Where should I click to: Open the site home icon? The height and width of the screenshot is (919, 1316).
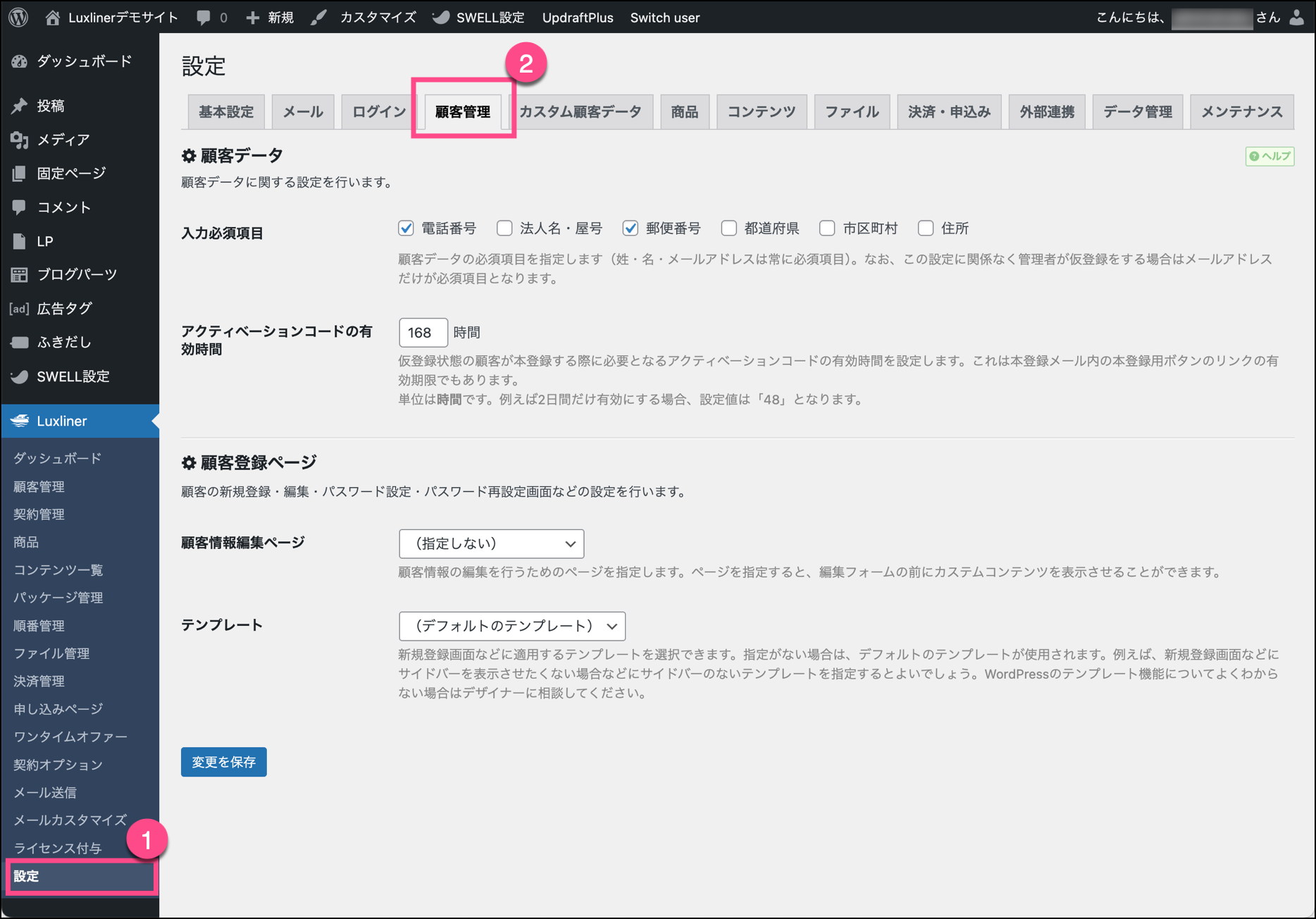pyautogui.click(x=53, y=18)
